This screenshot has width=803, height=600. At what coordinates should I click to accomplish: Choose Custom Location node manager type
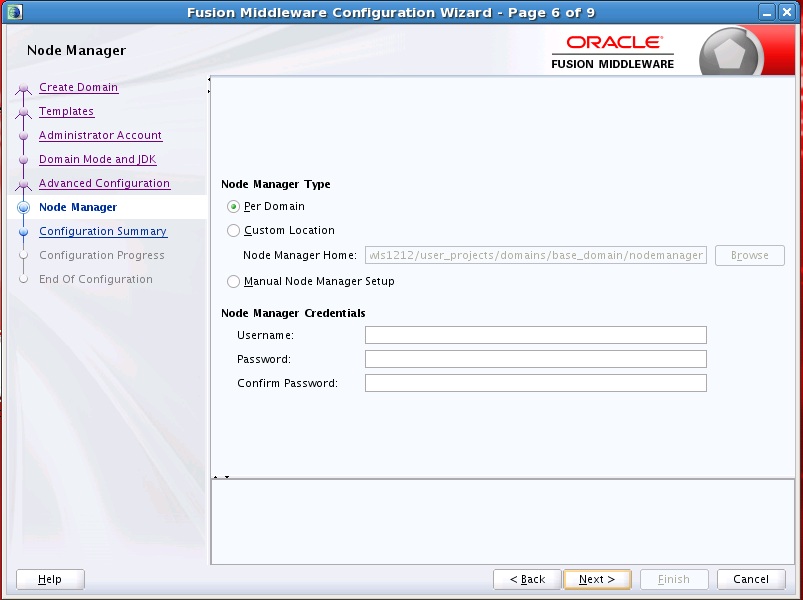point(234,231)
